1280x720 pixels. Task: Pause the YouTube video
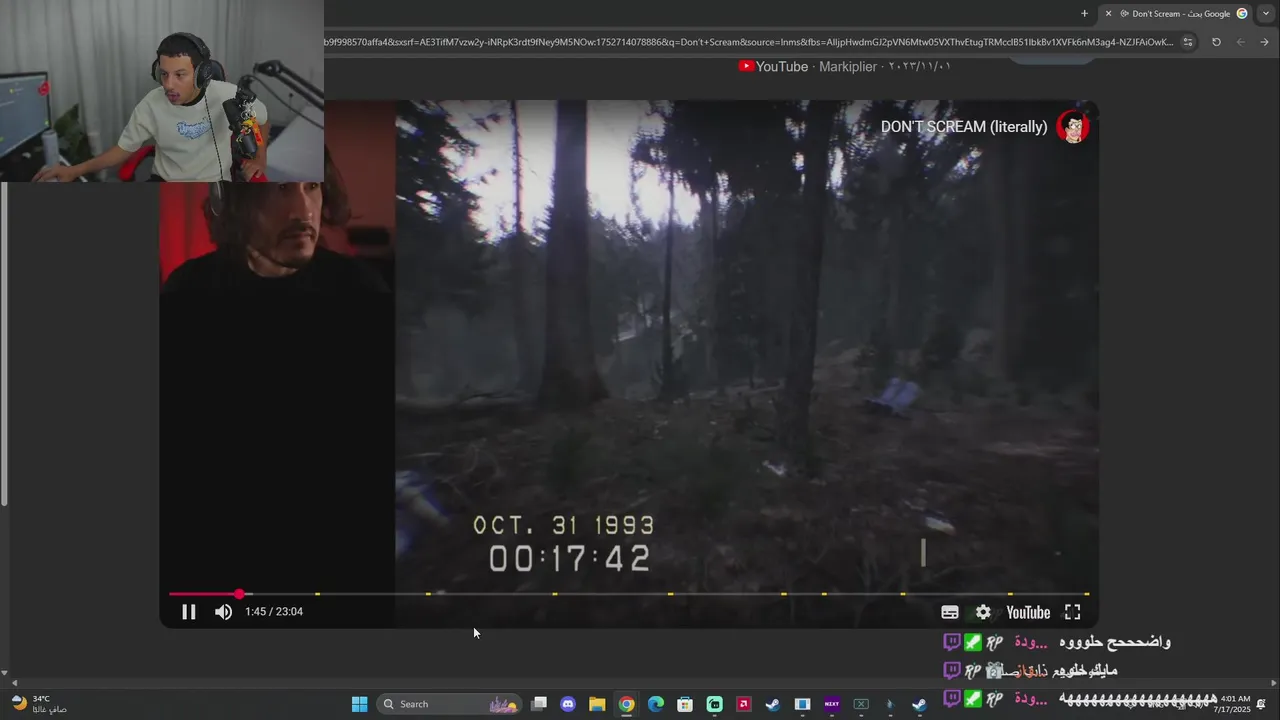click(188, 612)
